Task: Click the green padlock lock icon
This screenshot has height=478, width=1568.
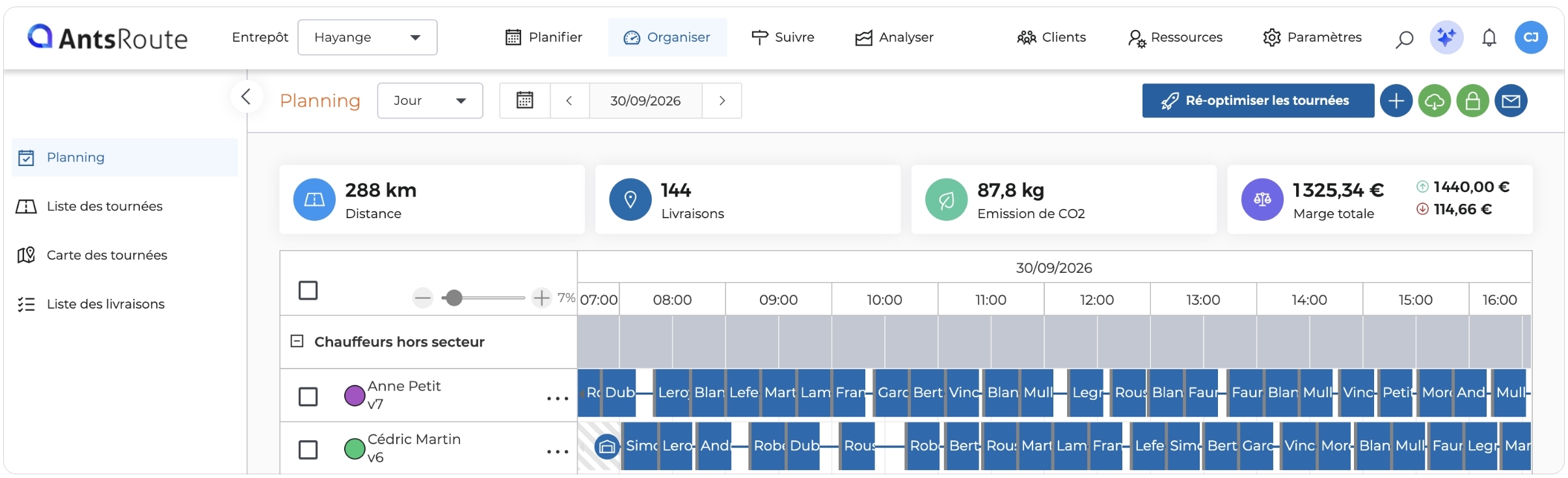Action: tap(1473, 101)
